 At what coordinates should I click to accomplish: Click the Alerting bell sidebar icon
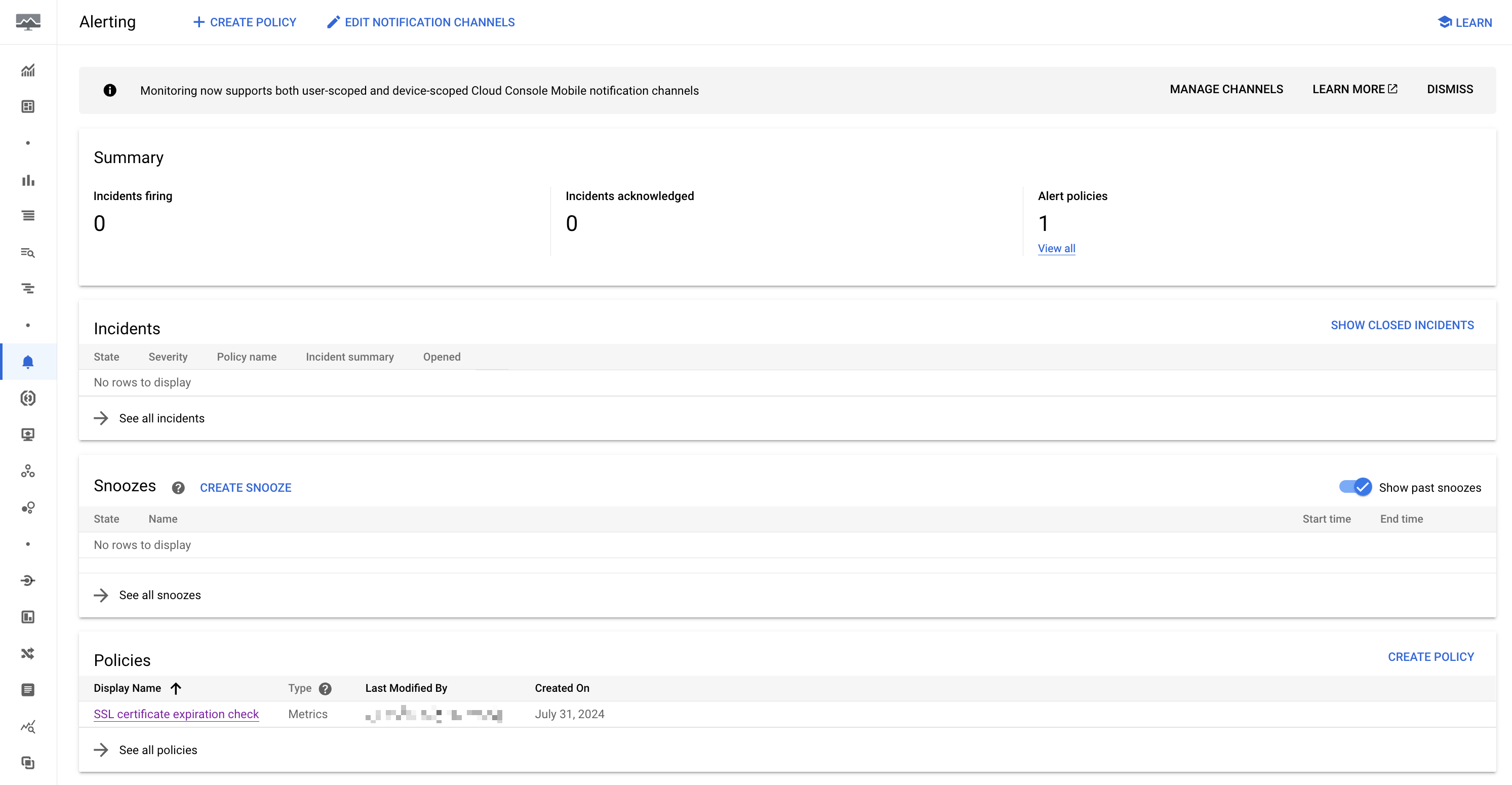click(27, 362)
